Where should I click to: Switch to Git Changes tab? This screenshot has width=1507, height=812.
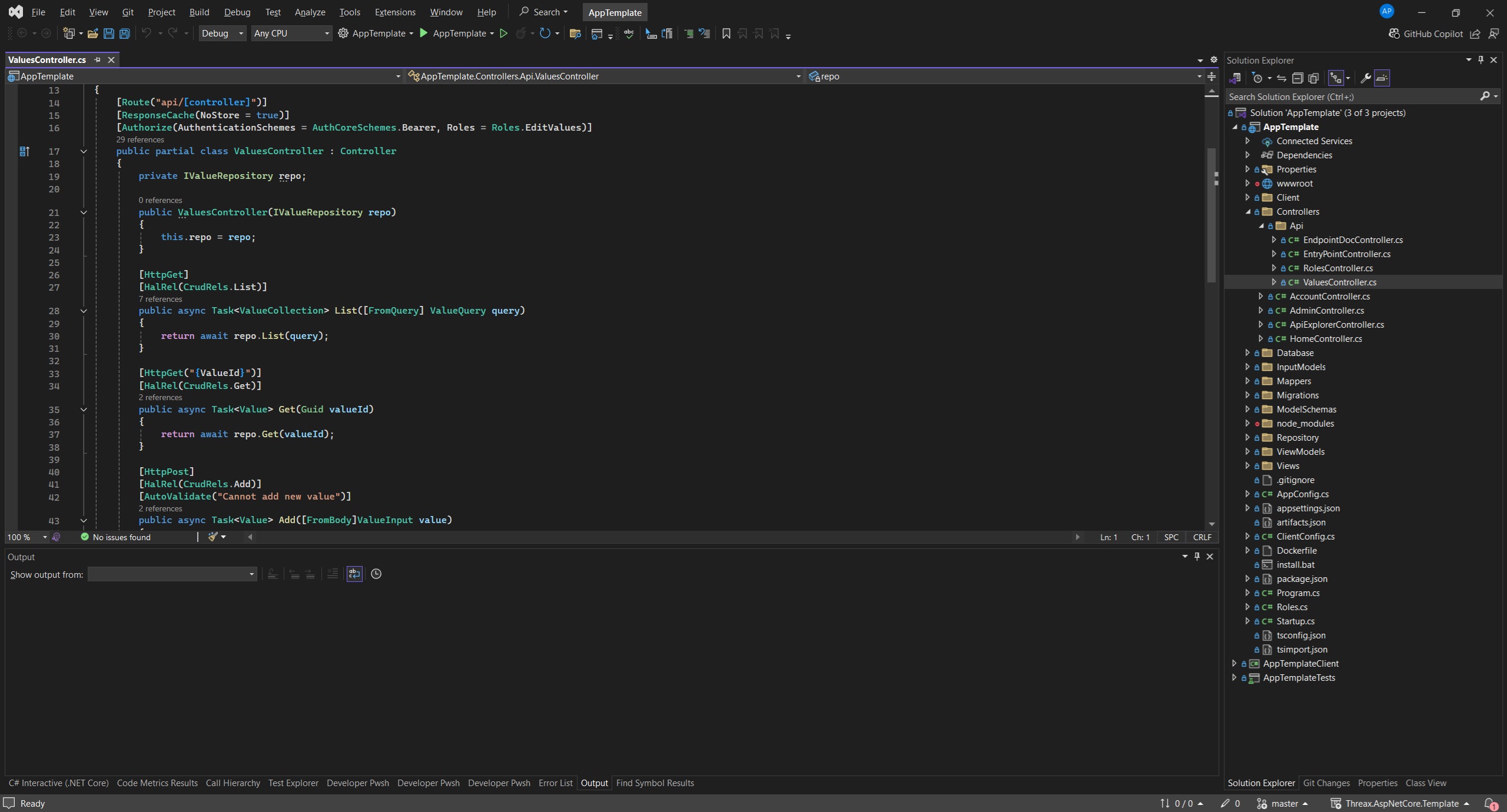point(1326,783)
